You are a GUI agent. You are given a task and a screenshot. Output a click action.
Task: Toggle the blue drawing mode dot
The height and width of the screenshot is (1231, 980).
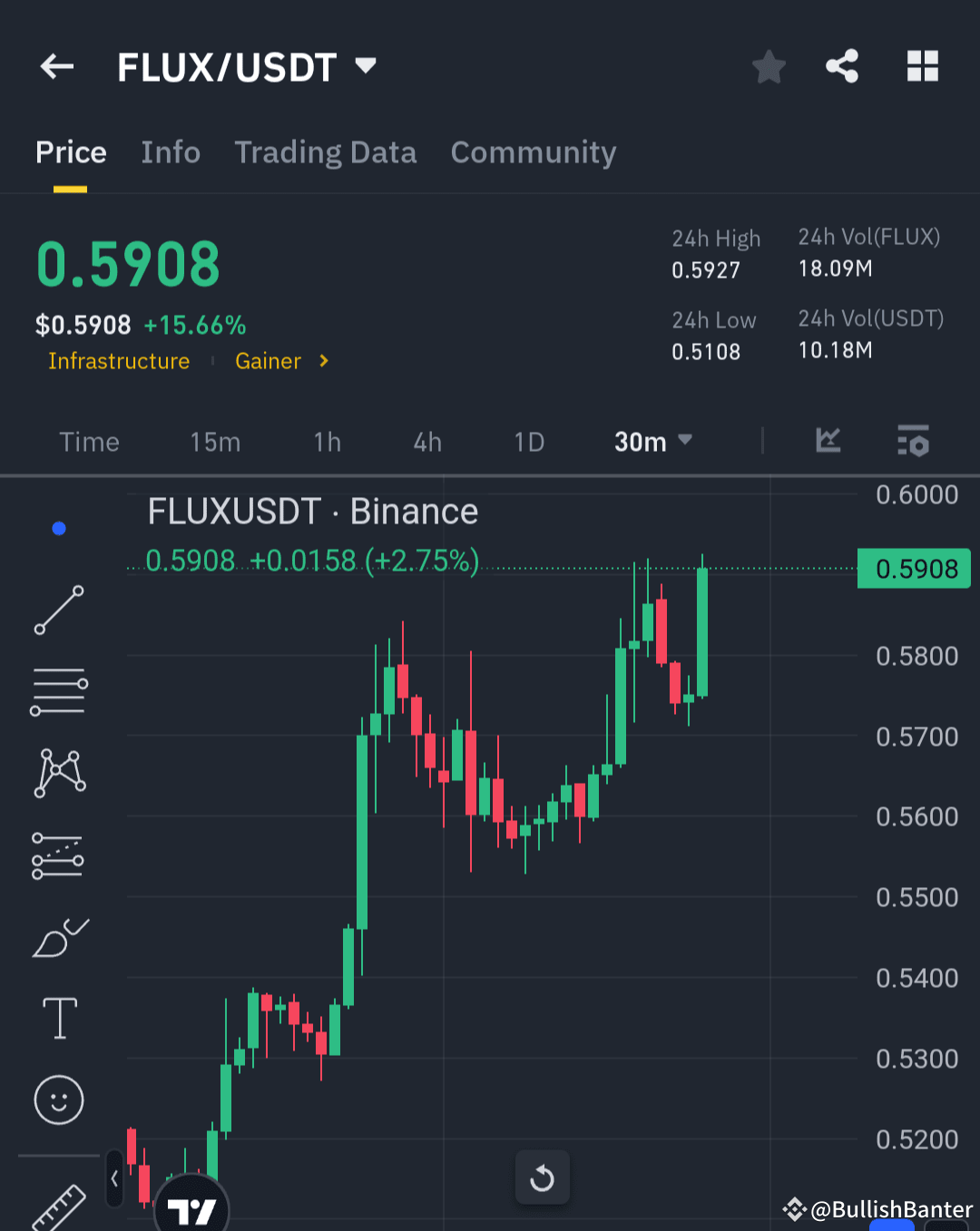(58, 528)
